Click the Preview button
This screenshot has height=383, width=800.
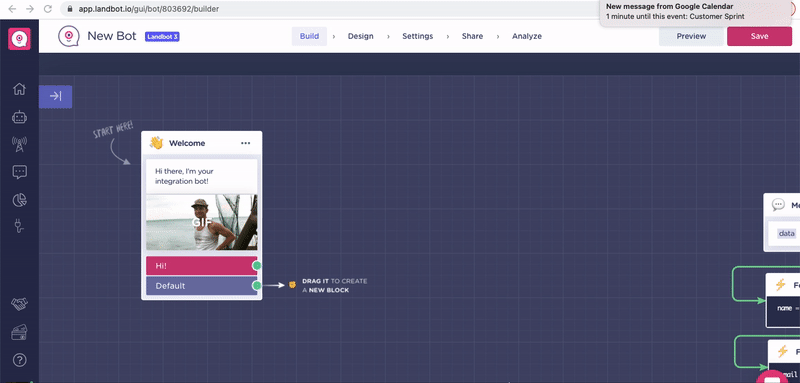click(691, 36)
